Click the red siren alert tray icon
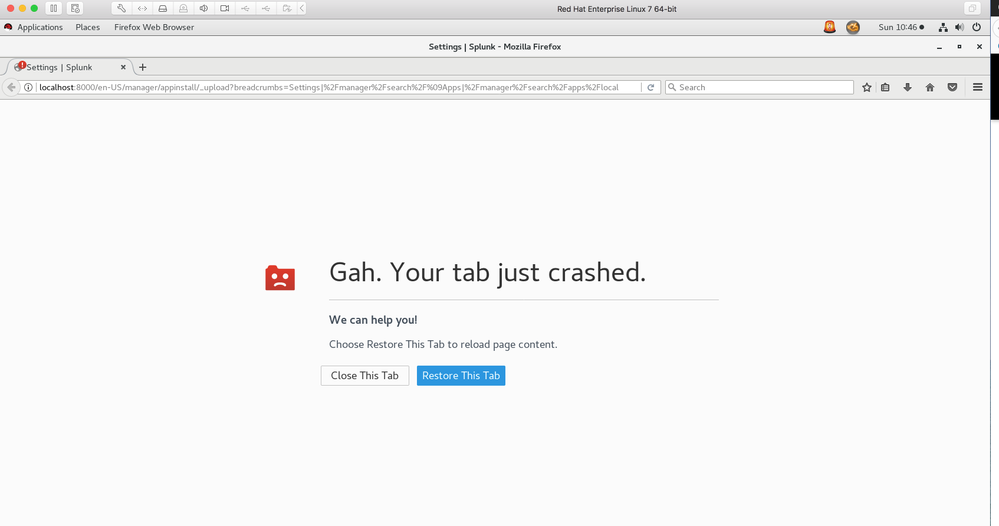 pos(830,27)
